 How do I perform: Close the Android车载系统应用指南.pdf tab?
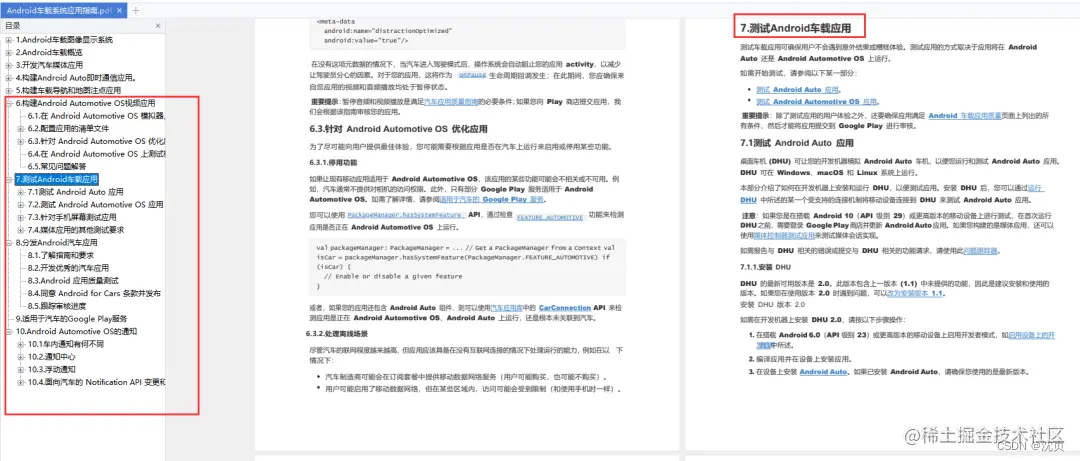coord(119,10)
